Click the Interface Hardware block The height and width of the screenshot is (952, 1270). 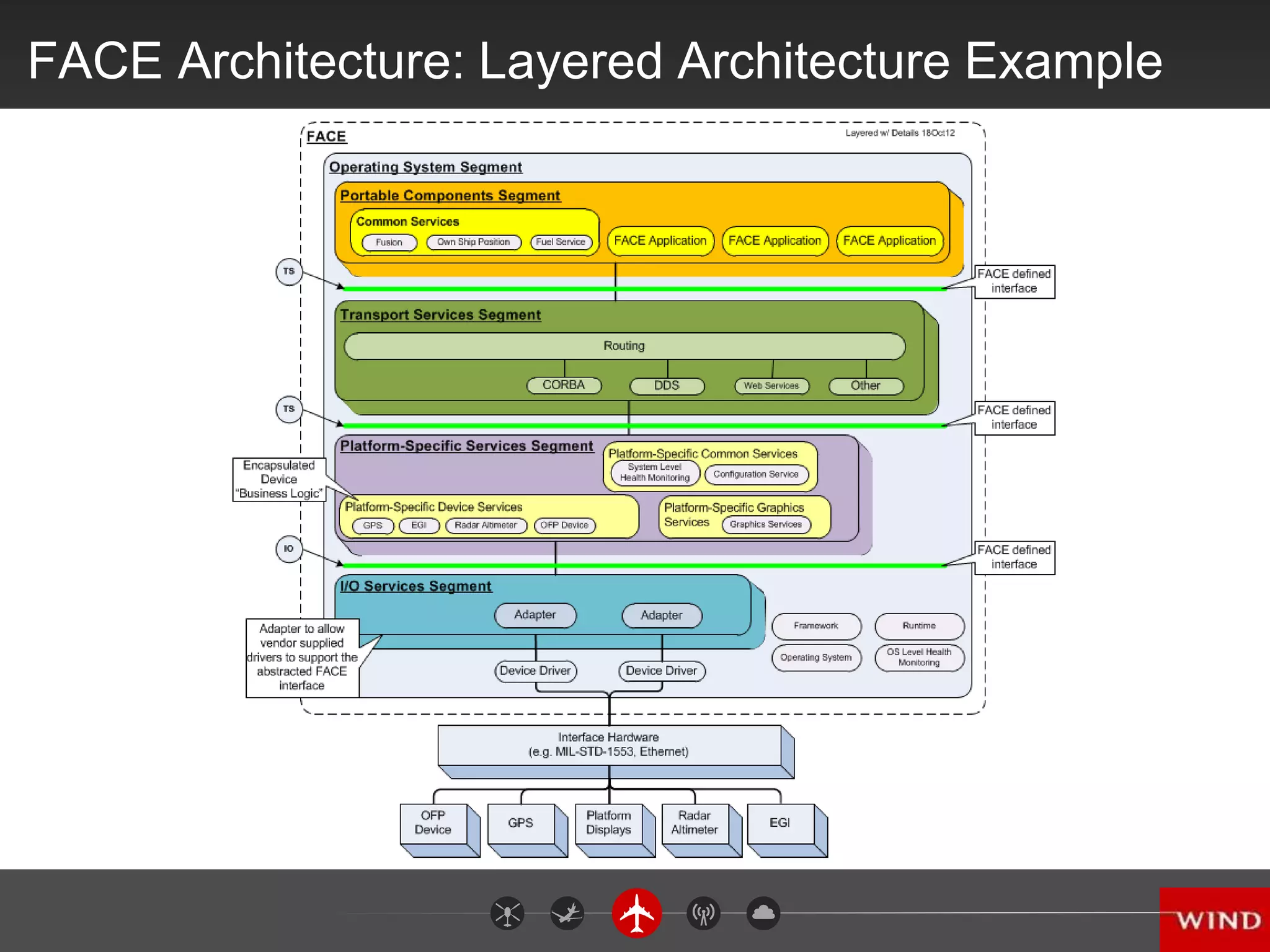pos(608,744)
